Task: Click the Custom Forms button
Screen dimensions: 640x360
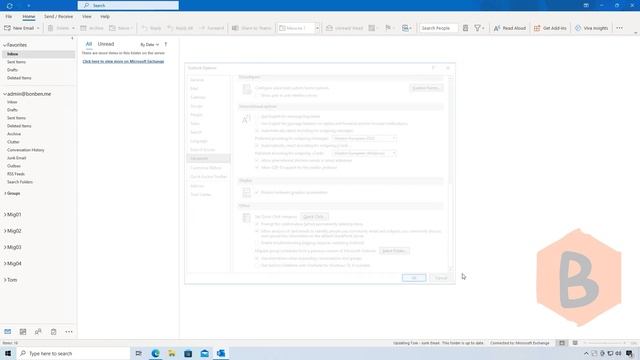Action: (x=426, y=88)
